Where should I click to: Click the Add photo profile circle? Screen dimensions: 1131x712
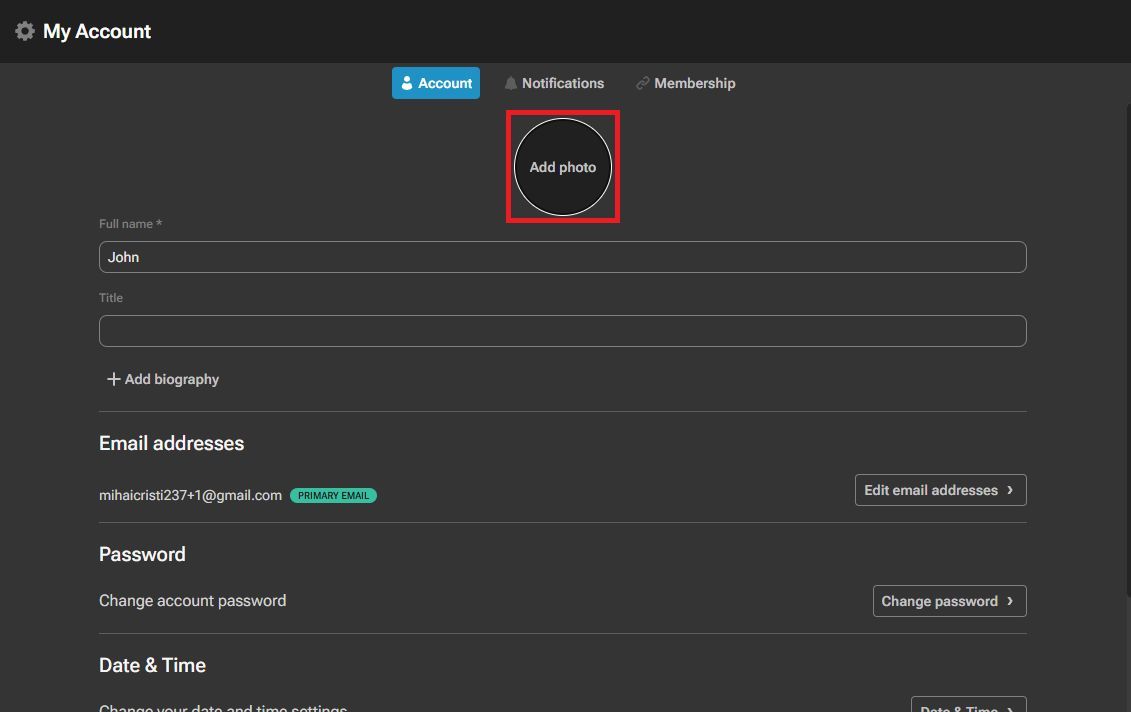pyautogui.click(x=562, y=167)
